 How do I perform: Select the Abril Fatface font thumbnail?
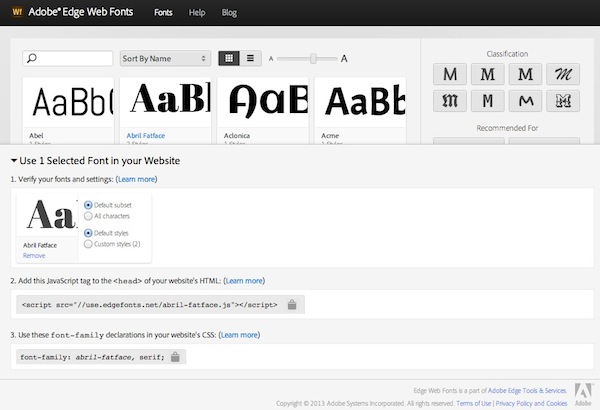point(165,101)
